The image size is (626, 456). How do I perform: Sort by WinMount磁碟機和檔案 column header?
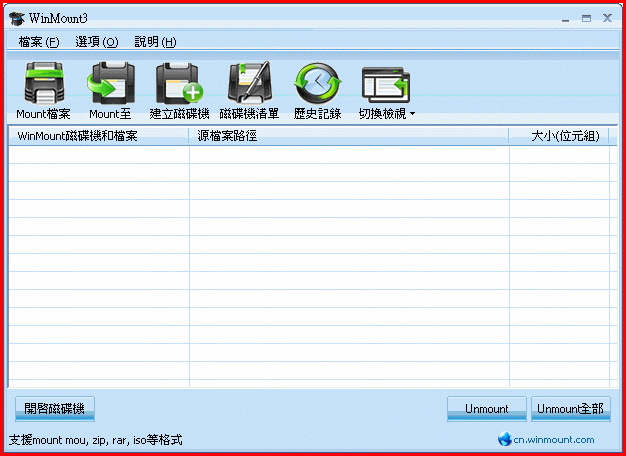coord(98,136)
